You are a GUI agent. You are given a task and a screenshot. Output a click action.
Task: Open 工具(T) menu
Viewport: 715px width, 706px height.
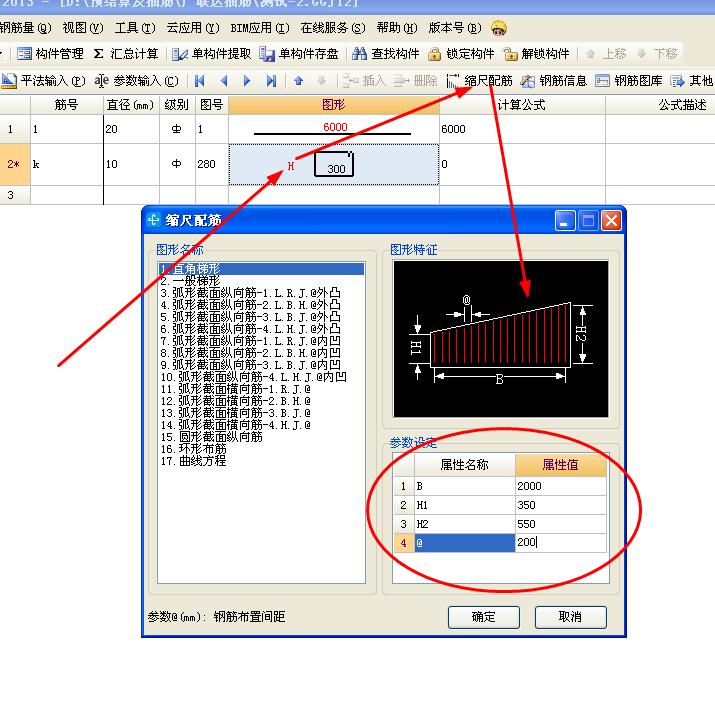[x=135, y=28]
